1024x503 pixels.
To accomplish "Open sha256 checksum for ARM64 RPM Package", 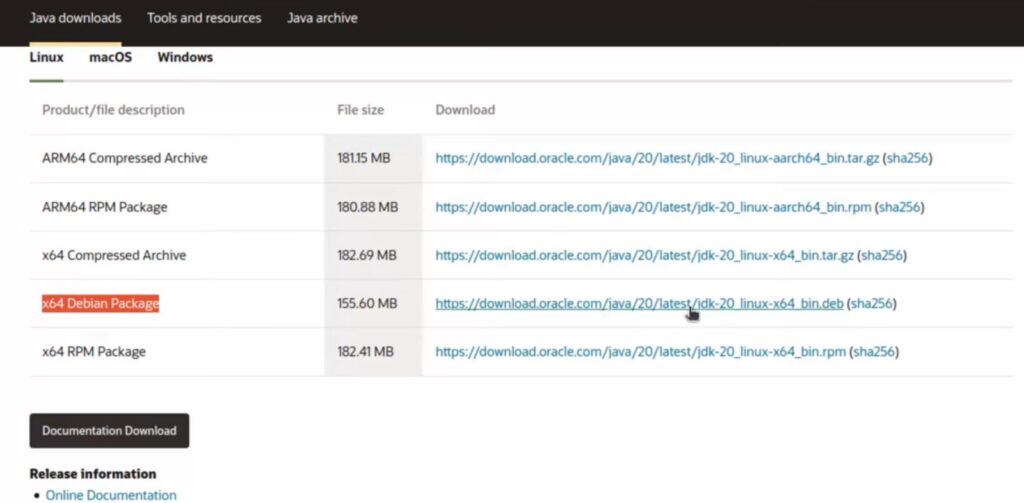I will point(900,207).
